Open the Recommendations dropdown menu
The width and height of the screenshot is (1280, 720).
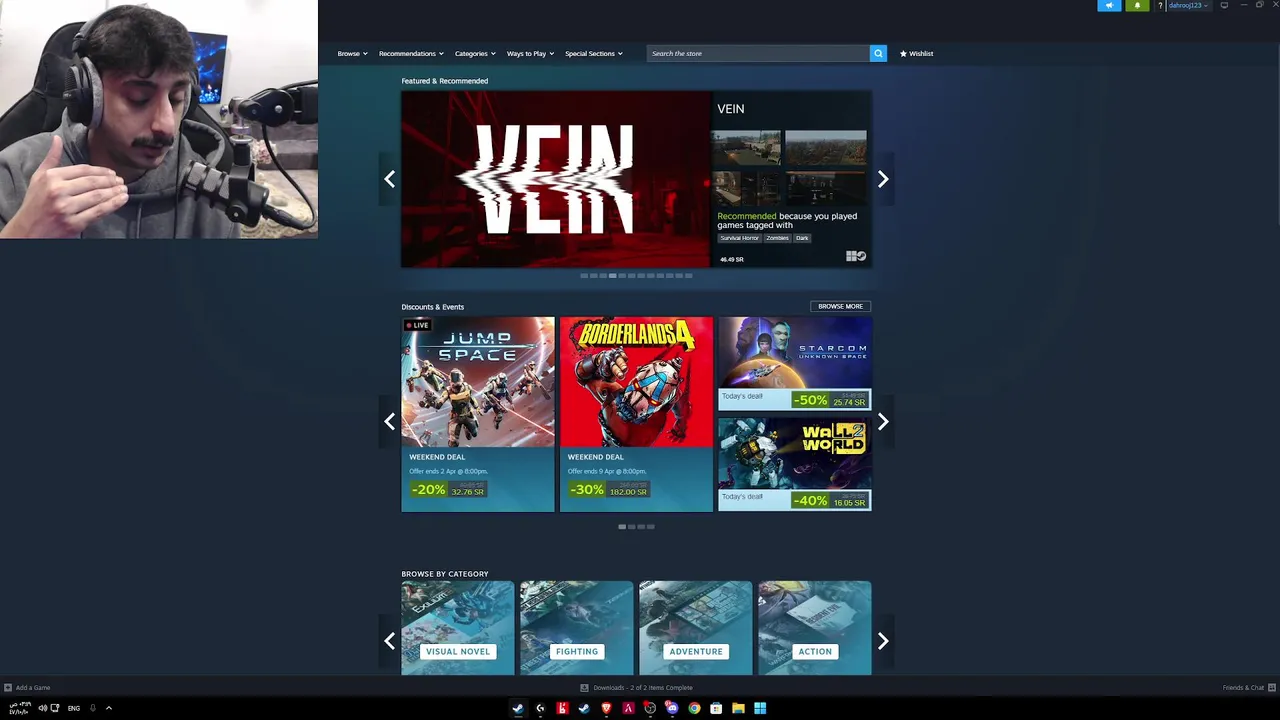point(410,53)
